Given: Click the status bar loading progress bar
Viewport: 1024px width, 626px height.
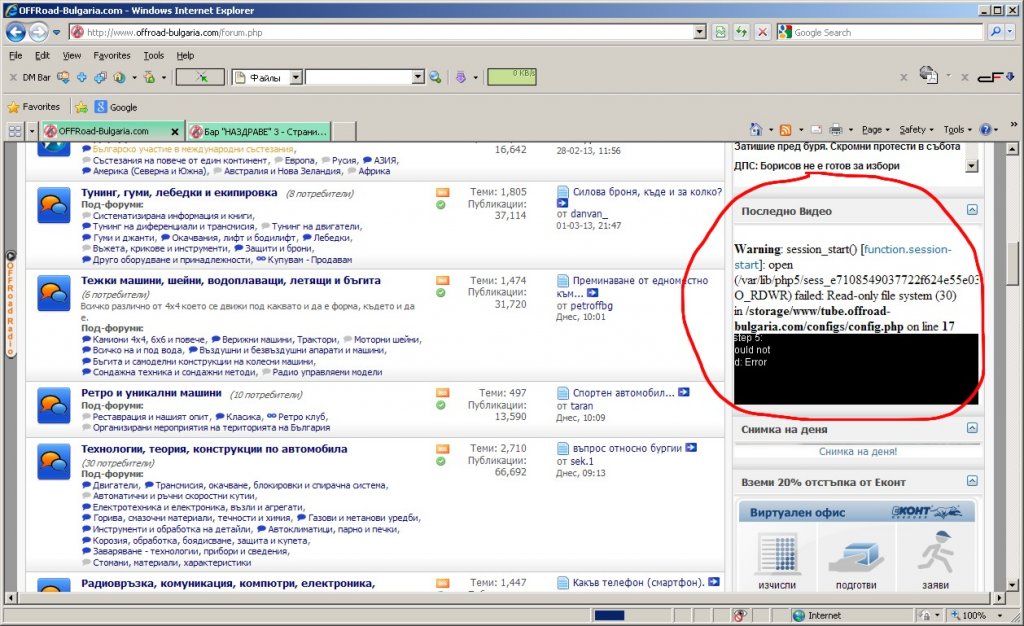Looking at the screenshot, I should tap(633, 615).
